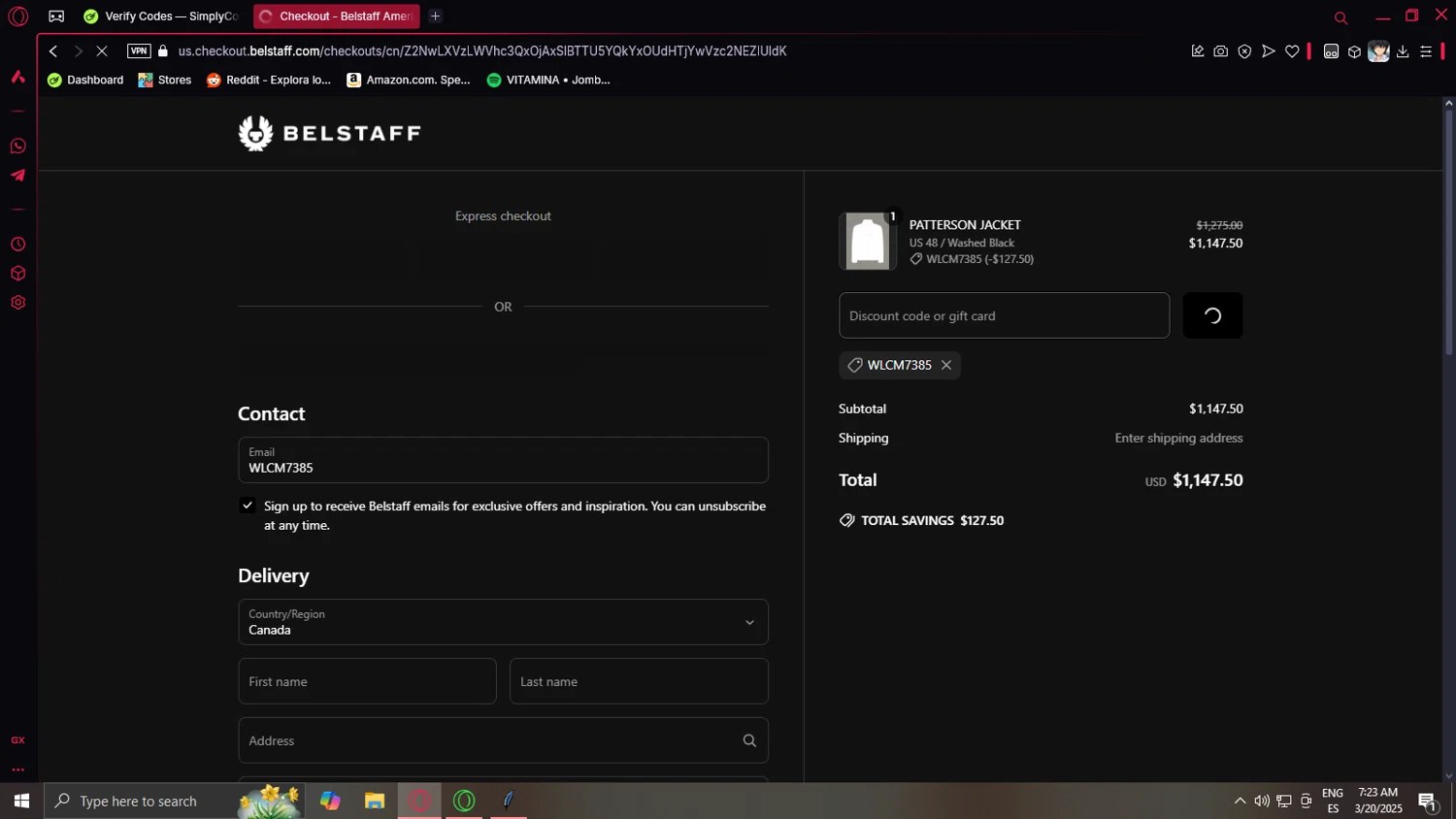Open the ad blocker shield icon
Viewport: 1456px width, 819px height.
(1244, 51)
